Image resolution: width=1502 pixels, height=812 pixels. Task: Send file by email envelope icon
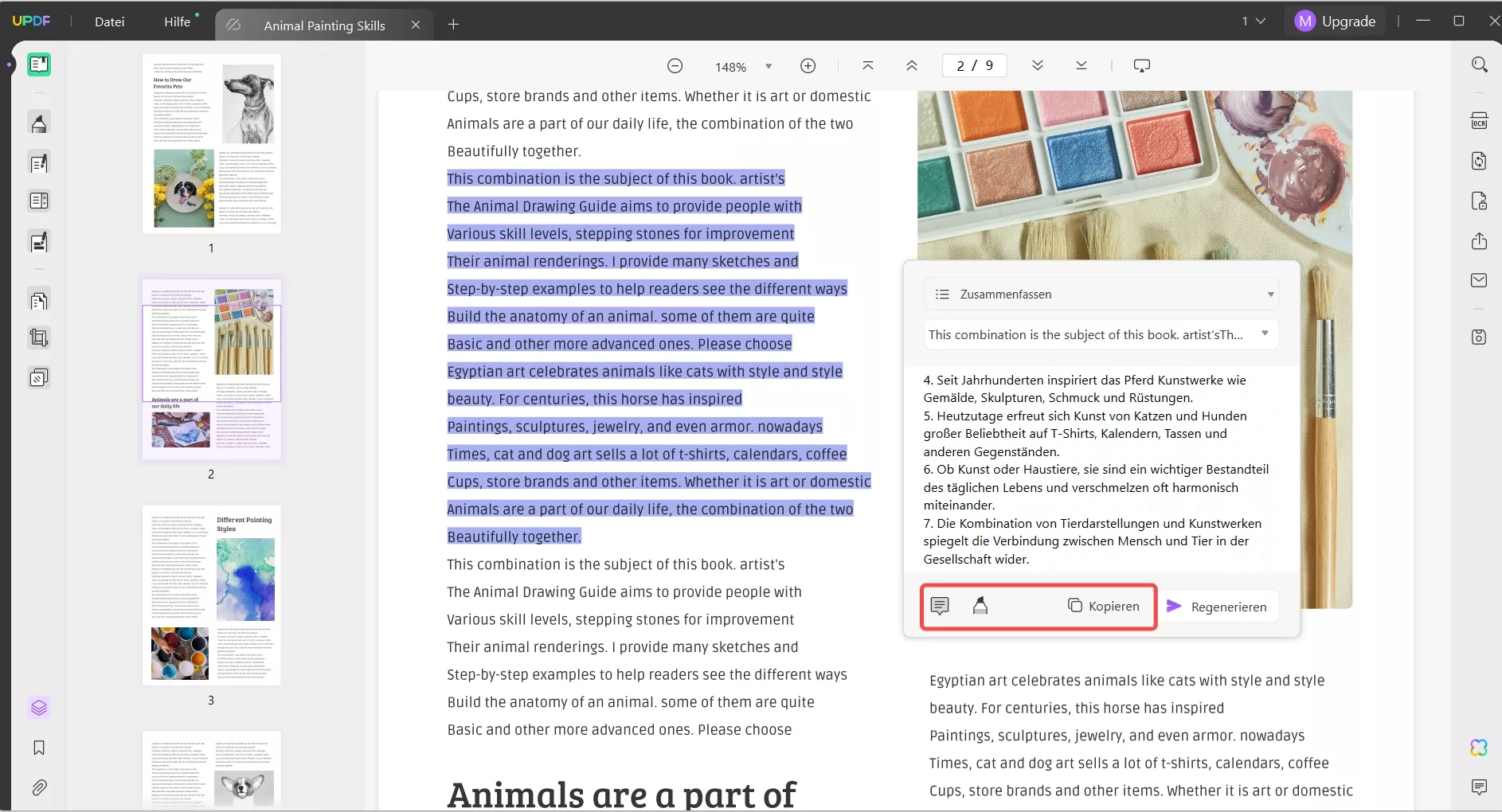(x=1479, y=280)
